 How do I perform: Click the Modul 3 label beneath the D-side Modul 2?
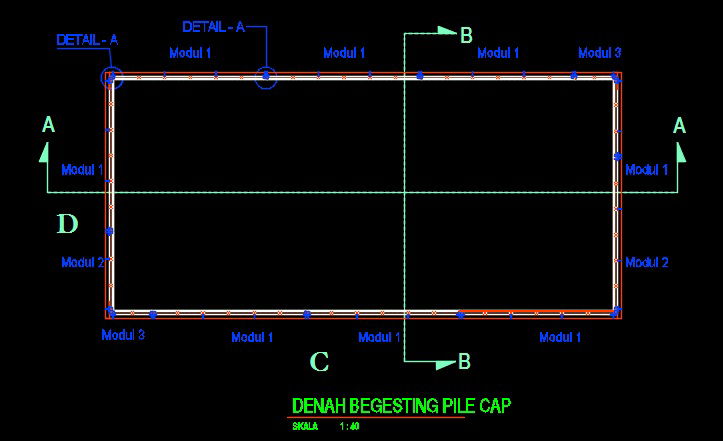pos(123,335)
